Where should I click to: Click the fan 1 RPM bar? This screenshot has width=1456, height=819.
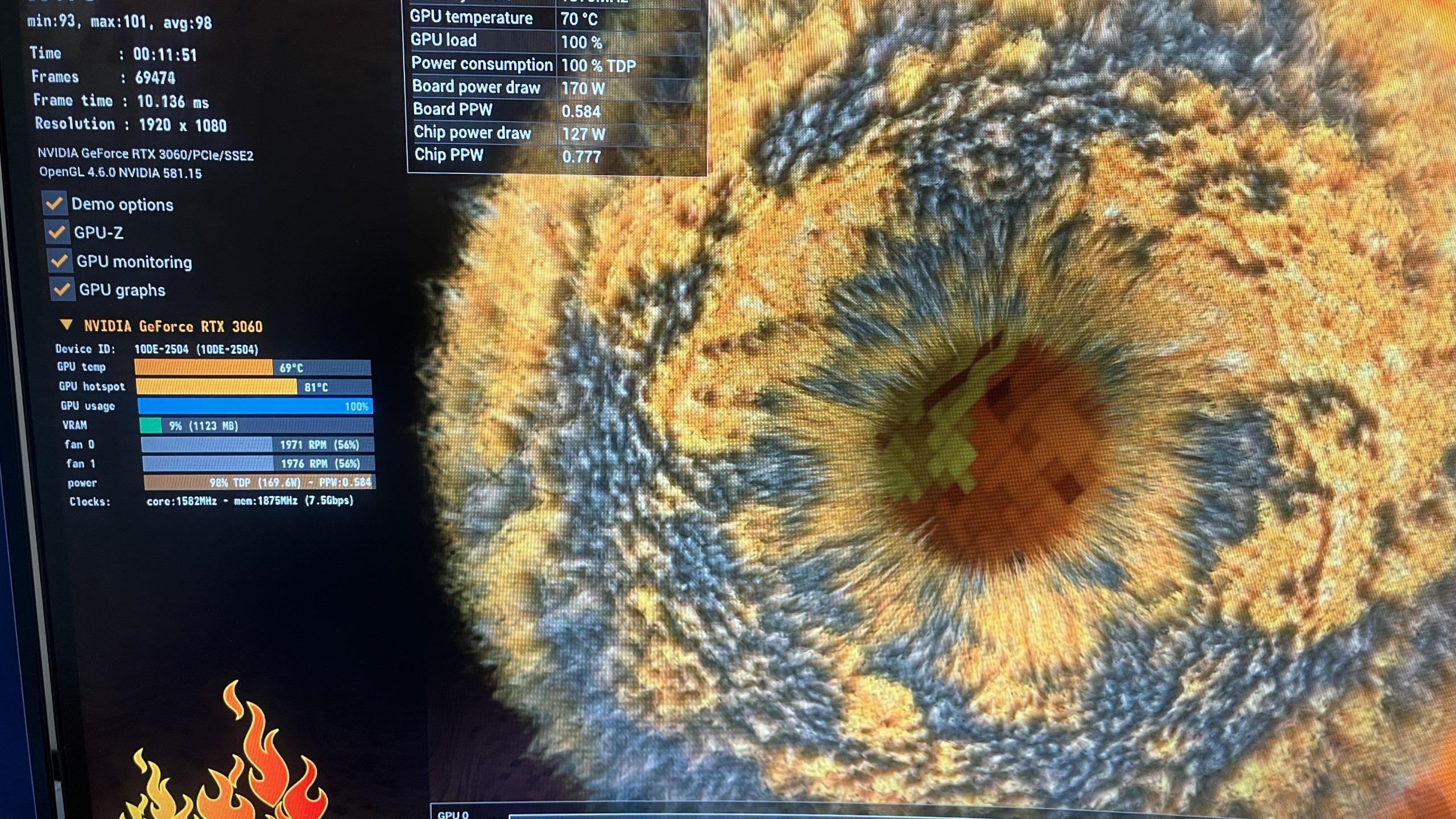(258, 464)
